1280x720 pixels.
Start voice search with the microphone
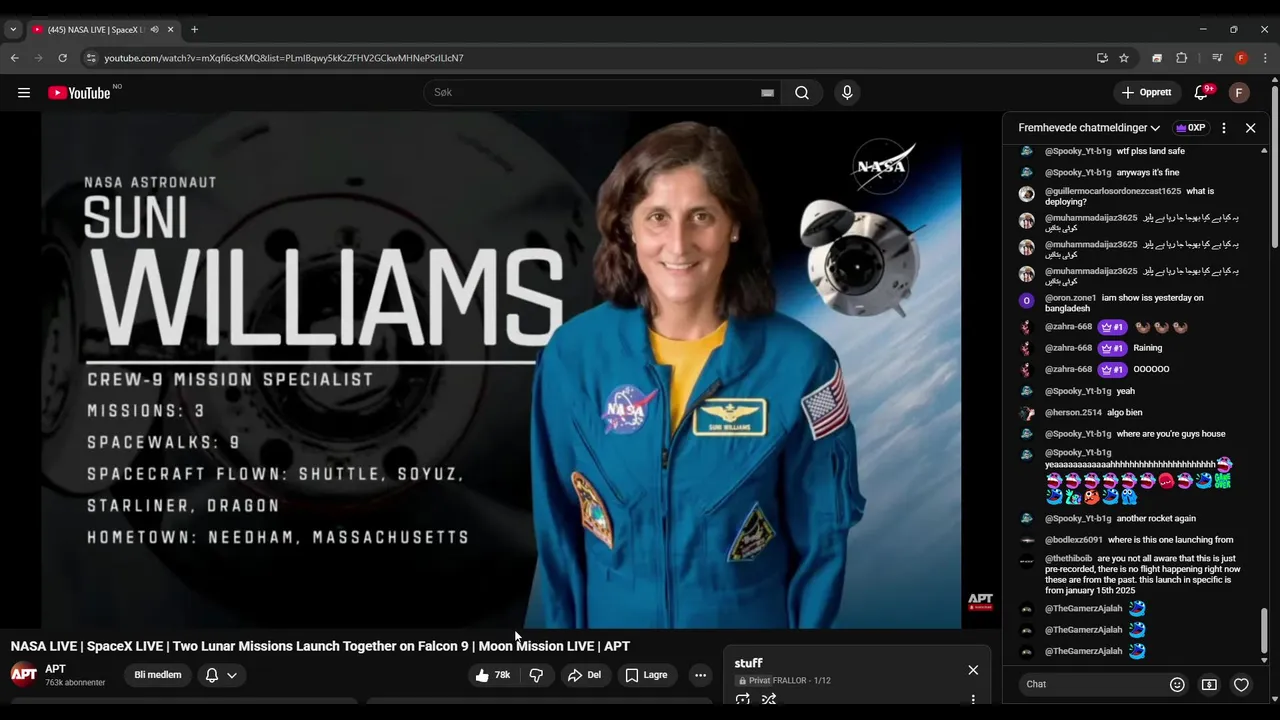pyautogui.click(x=847, y=93)
